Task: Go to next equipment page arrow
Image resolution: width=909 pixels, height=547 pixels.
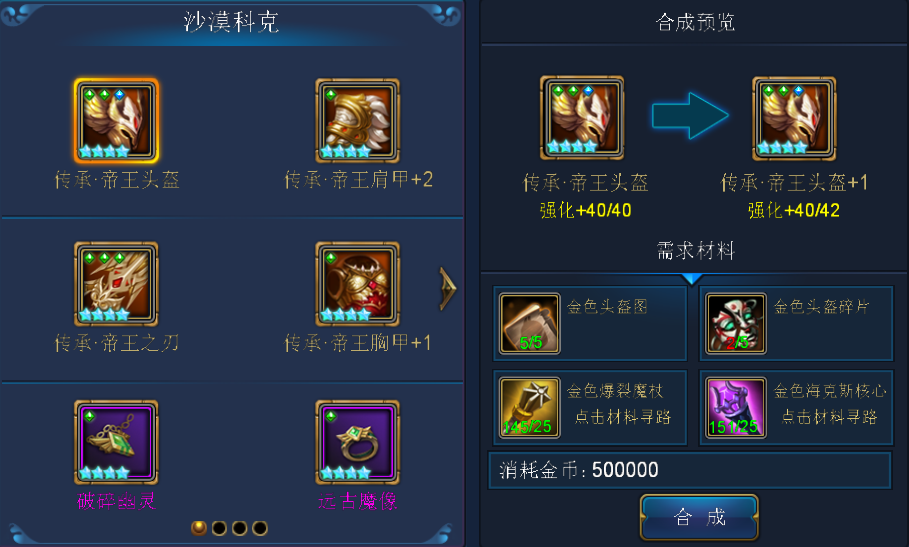Action: click(448, 288)
